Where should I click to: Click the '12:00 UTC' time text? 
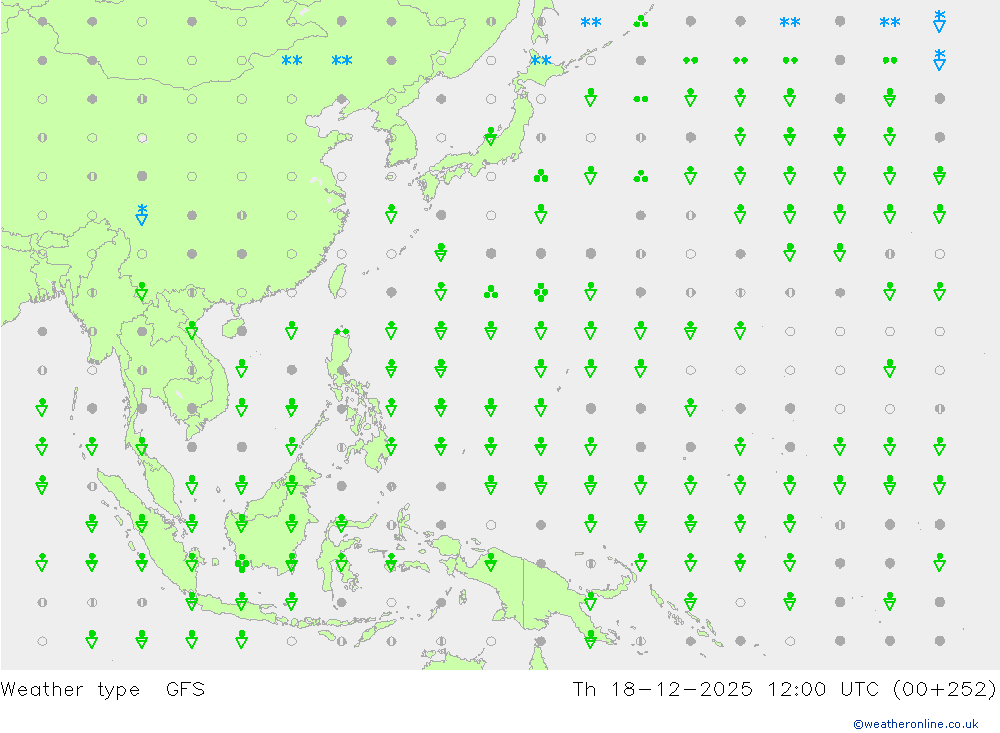pos(823,690)
